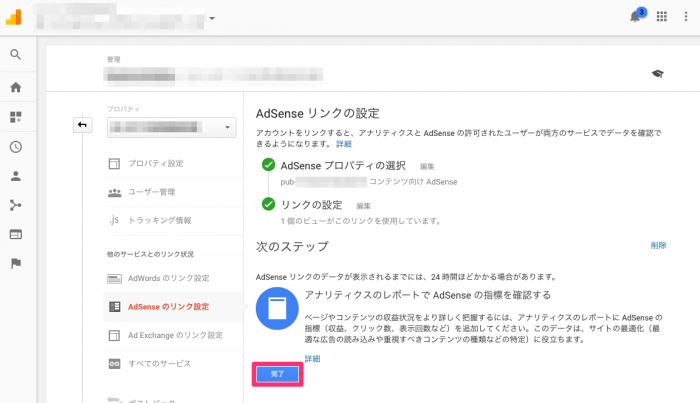Click the 削除 link
The width and height of the screenshot is (700, 403).
tap(658, 245)
